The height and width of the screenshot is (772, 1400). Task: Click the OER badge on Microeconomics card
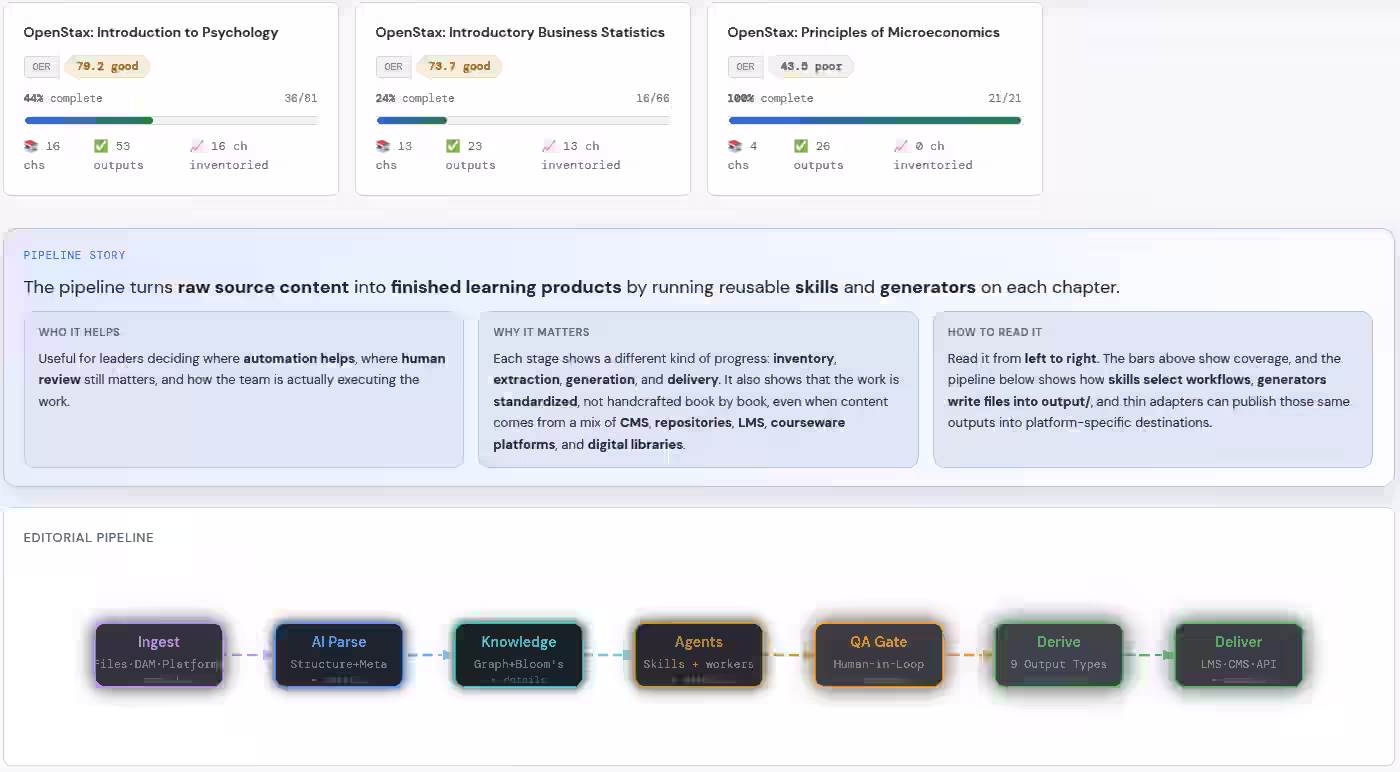tap(745, 67)
